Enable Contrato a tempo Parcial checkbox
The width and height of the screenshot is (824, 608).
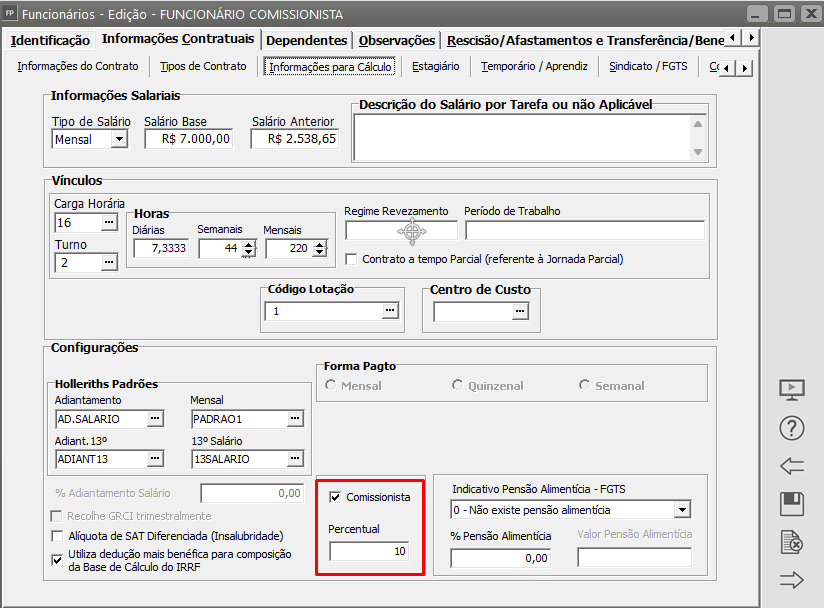coord(351,259)
